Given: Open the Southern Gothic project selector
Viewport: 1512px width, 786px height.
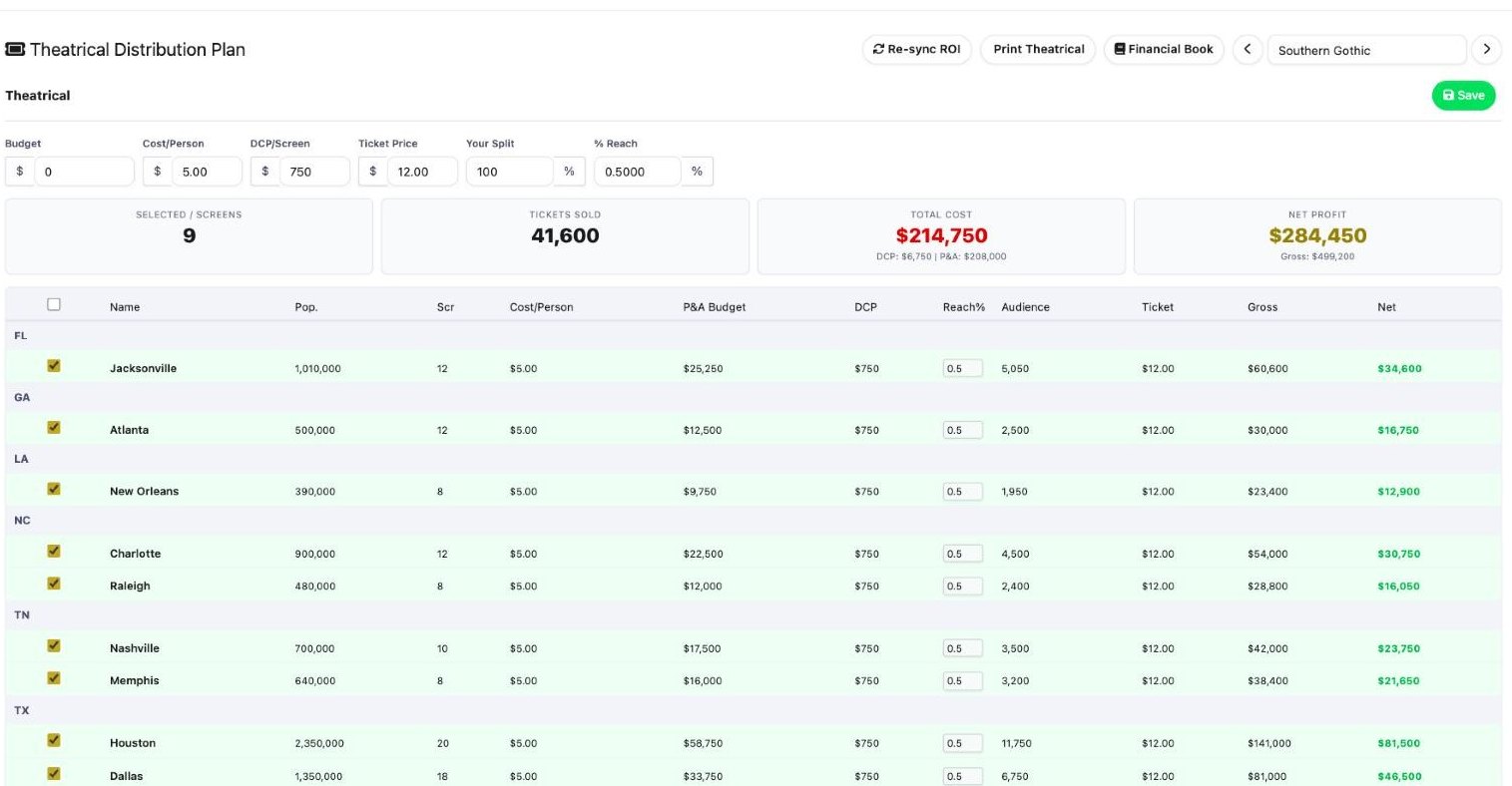Looking at the screenshot, I should point(1366,50).
